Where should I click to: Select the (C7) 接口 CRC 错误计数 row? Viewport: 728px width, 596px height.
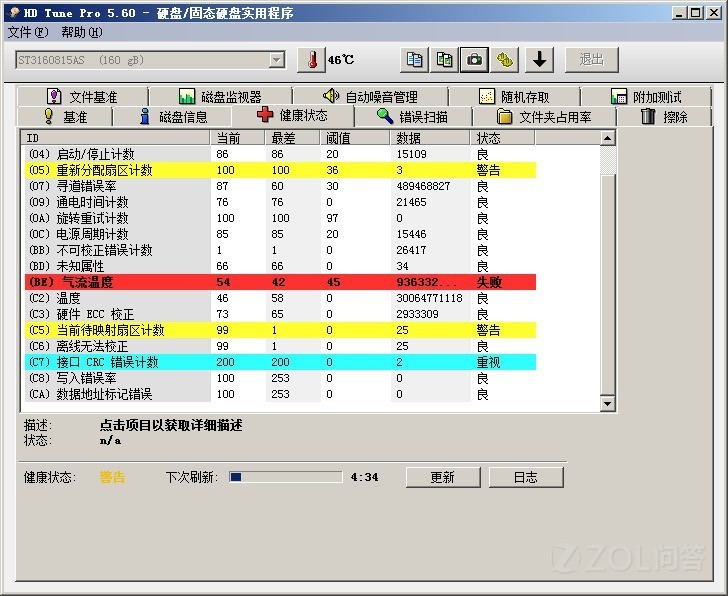(280, 362)
